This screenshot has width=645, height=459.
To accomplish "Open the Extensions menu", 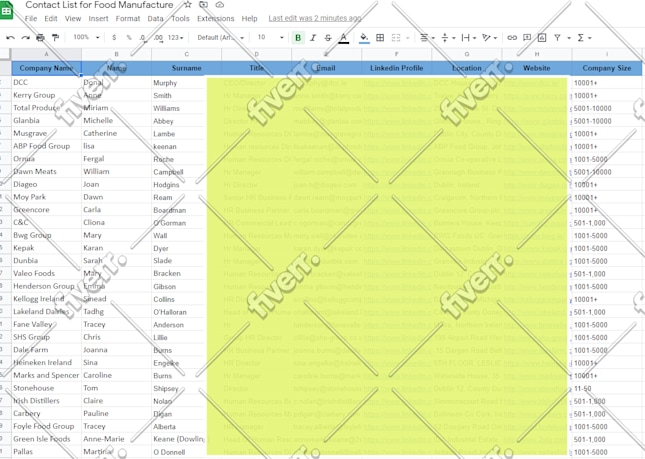I will (x=216, y=19).
